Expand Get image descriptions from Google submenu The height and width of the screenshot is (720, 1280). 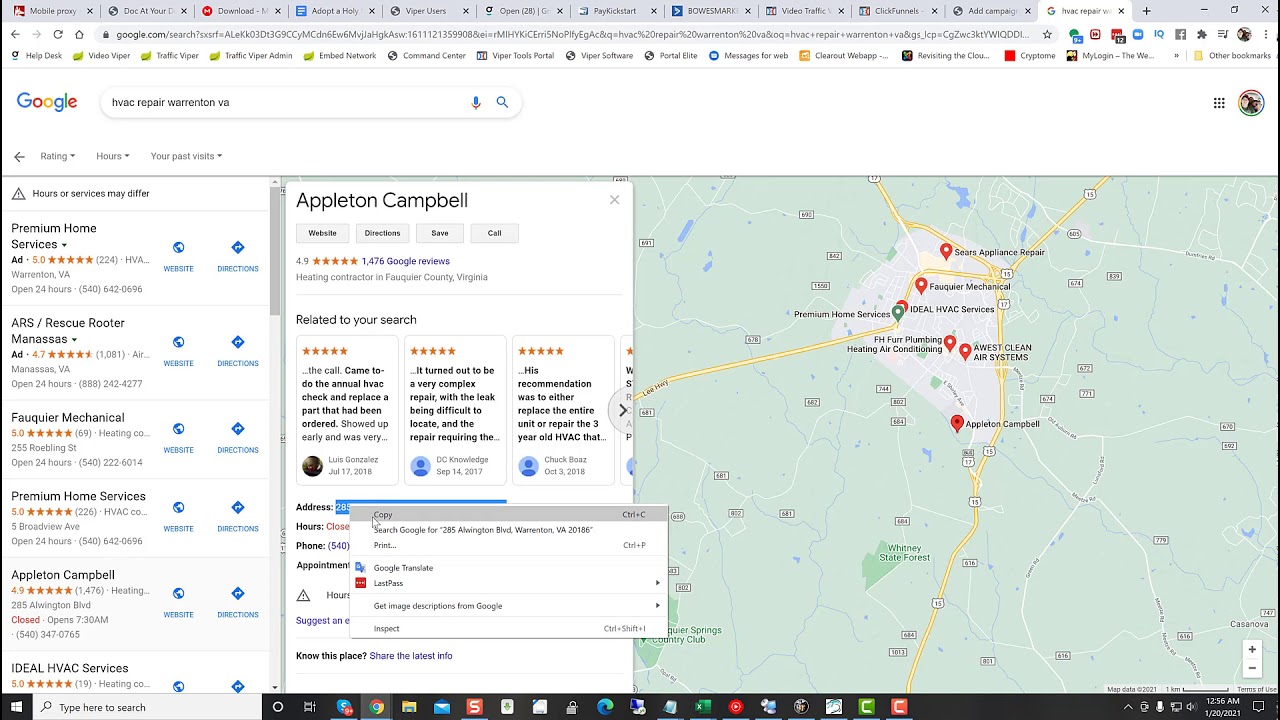pos(657,606)
